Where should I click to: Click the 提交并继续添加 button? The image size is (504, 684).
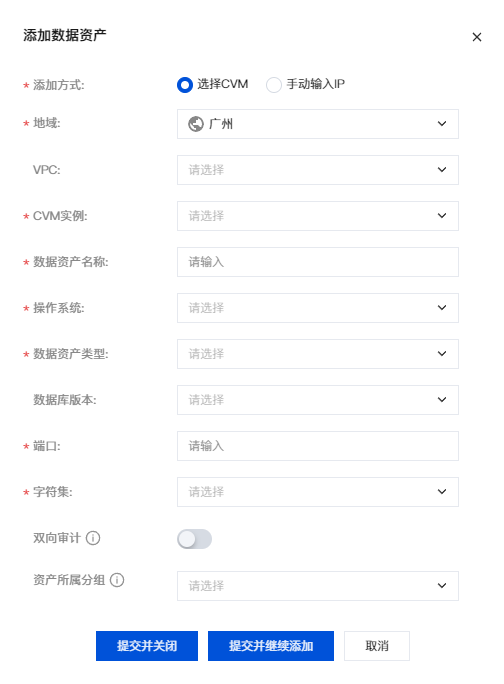tap(271, 646)
